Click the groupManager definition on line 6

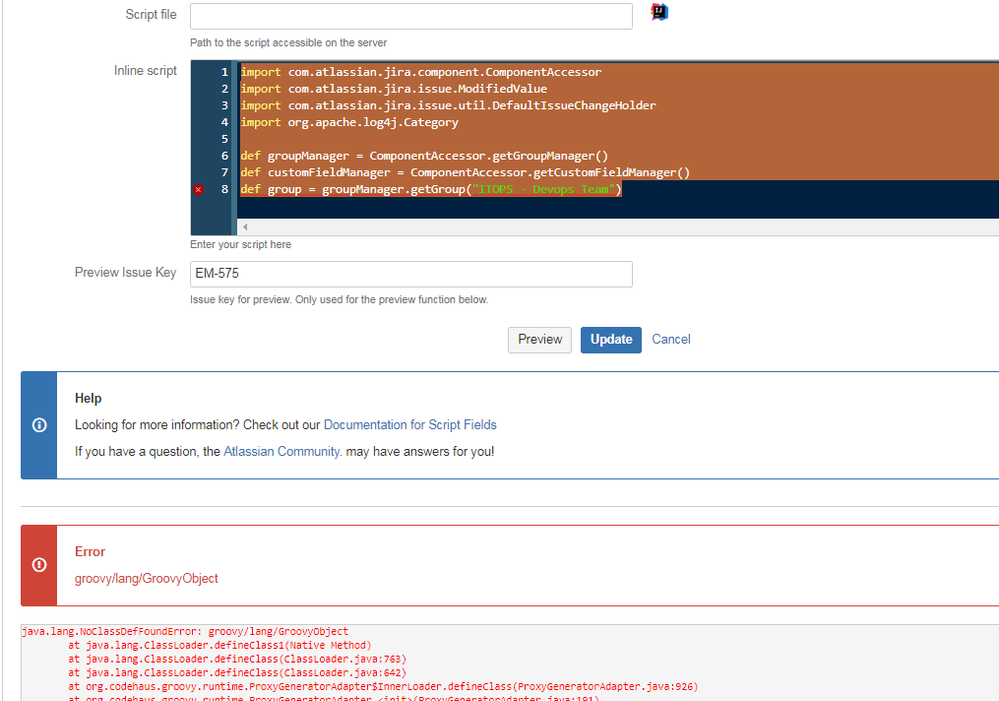coord(424,155)
